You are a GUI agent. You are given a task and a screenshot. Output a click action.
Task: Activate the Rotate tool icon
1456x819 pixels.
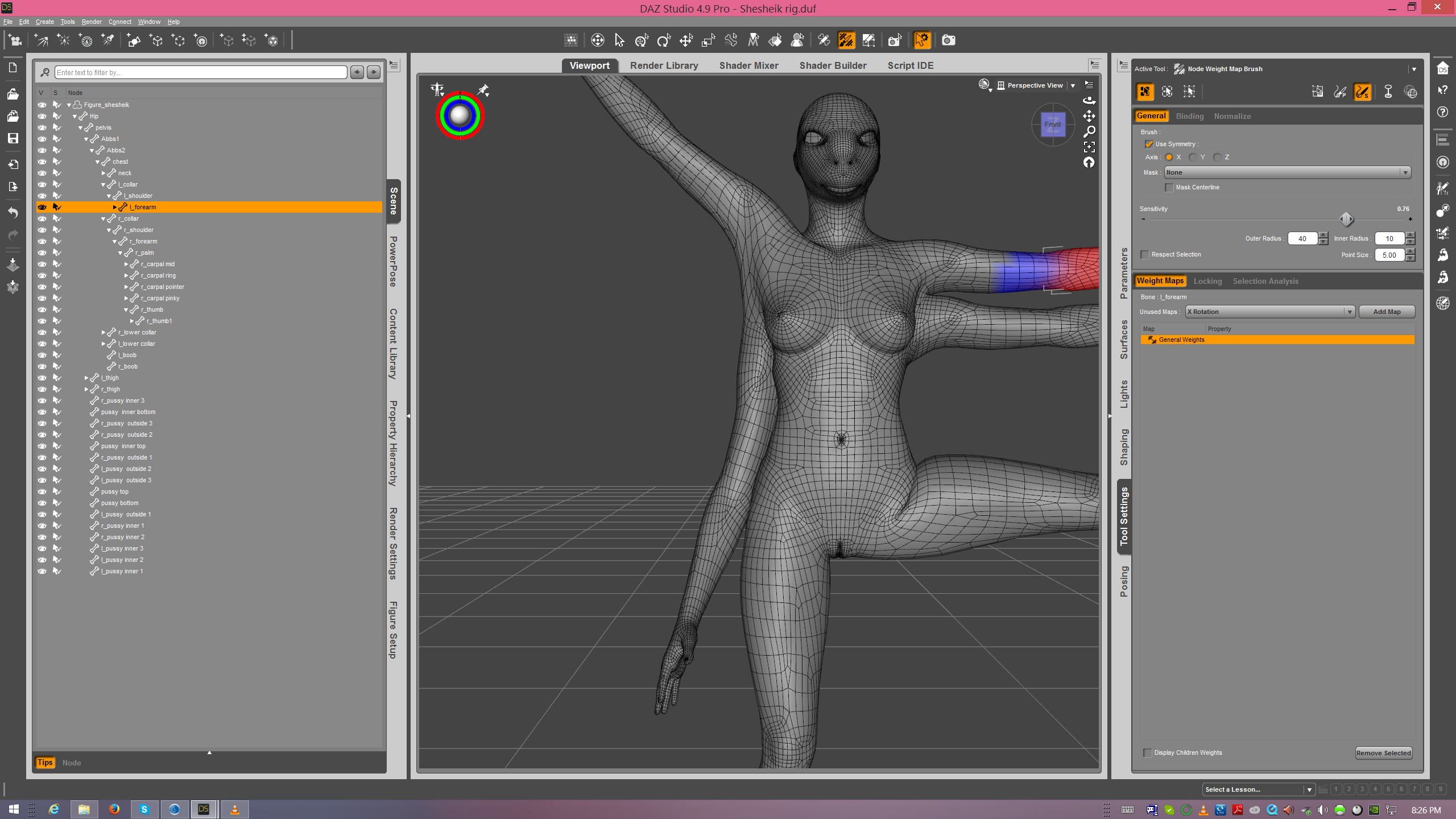(x=664, y=40)
